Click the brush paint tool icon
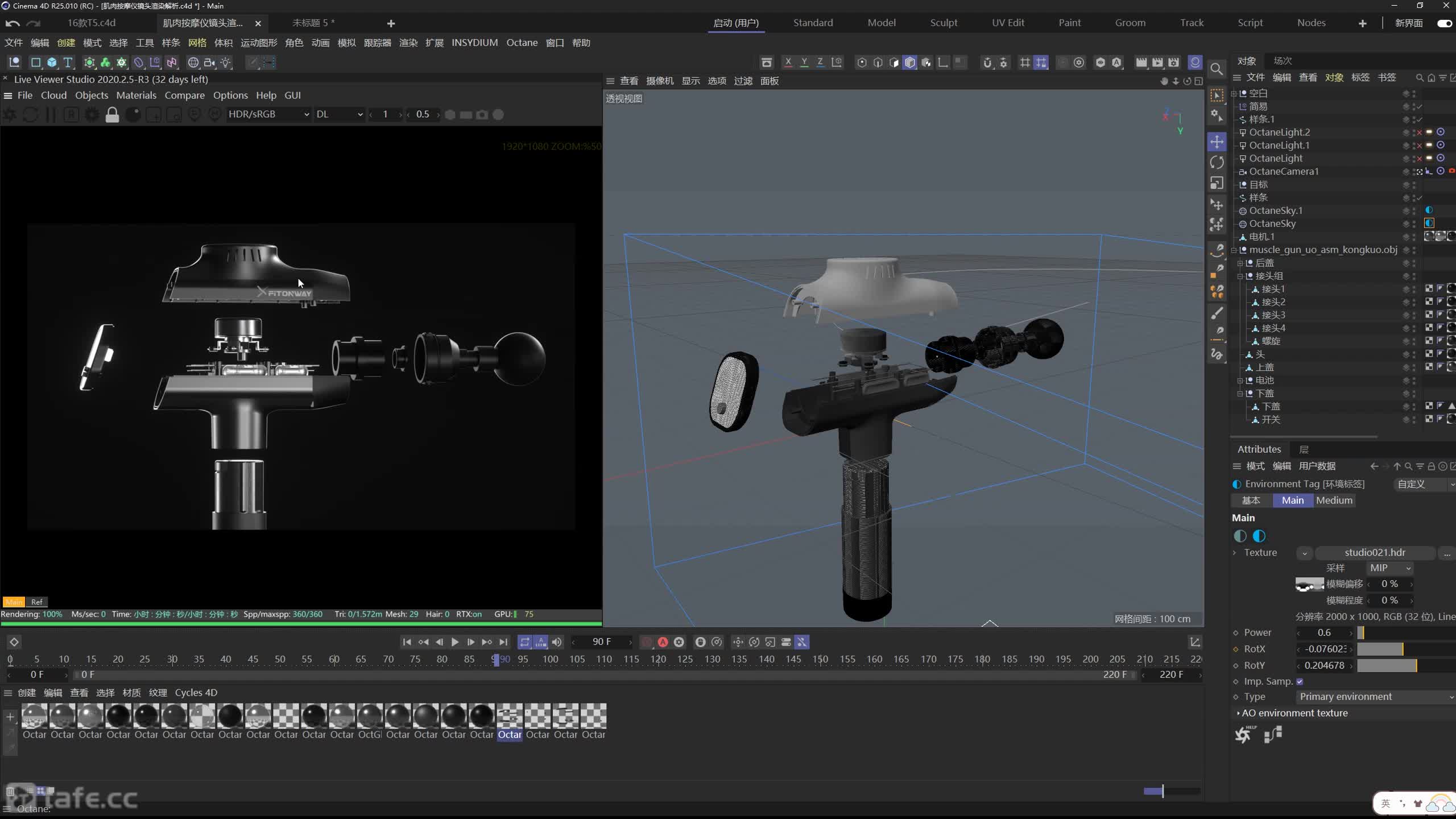 (1217, 313)
